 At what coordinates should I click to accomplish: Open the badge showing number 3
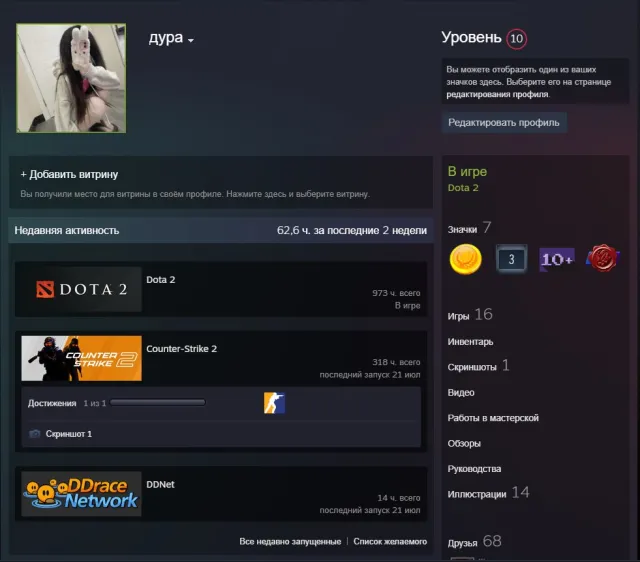(511, 259)
